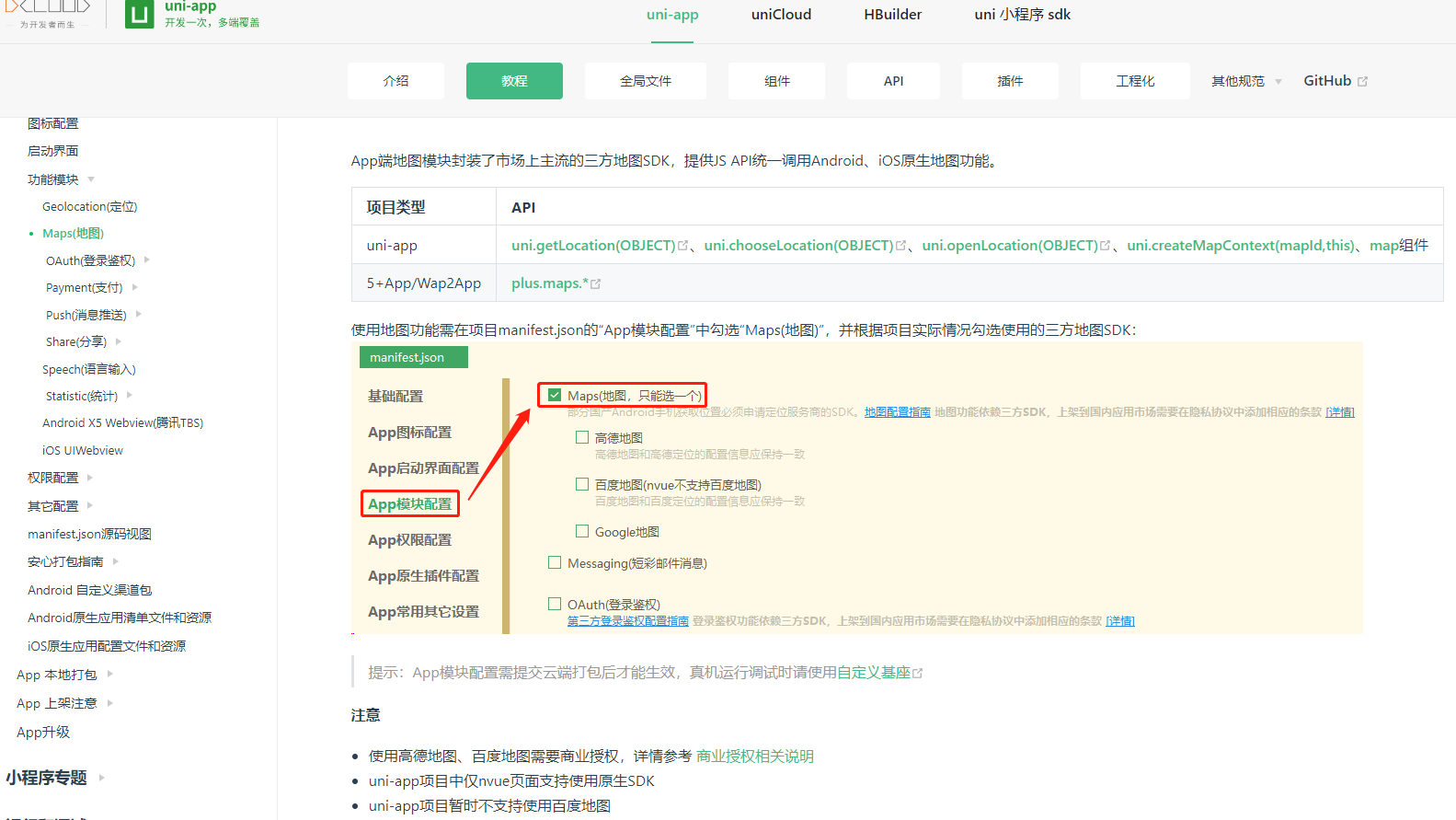Viewport: 1456px width, 820px height.
Task: Open 商业授权相关说明 link
Action: coord(755,756)
